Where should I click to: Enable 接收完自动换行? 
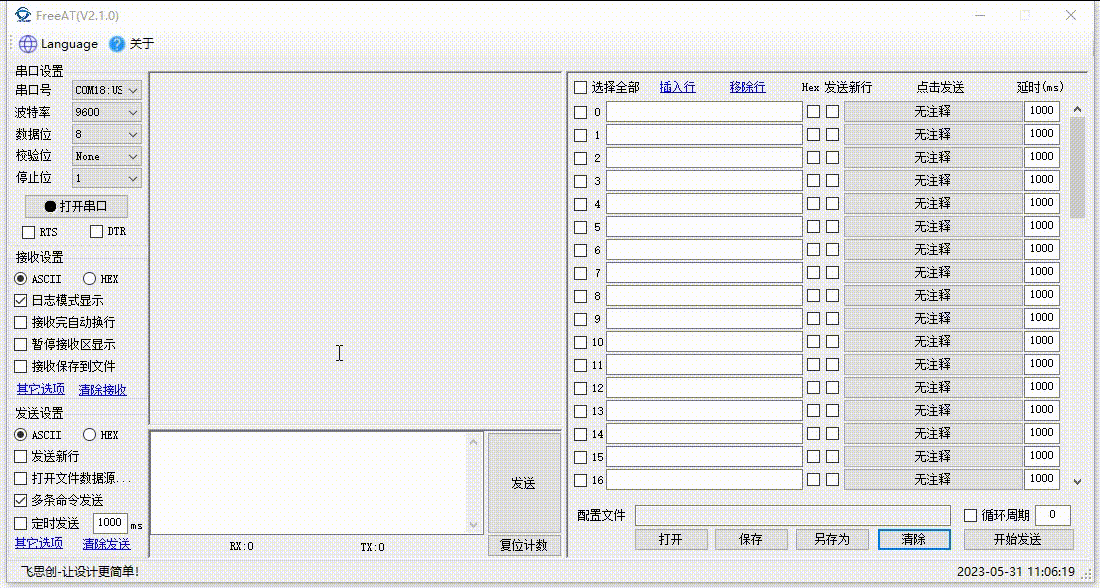tap(21, 323)
